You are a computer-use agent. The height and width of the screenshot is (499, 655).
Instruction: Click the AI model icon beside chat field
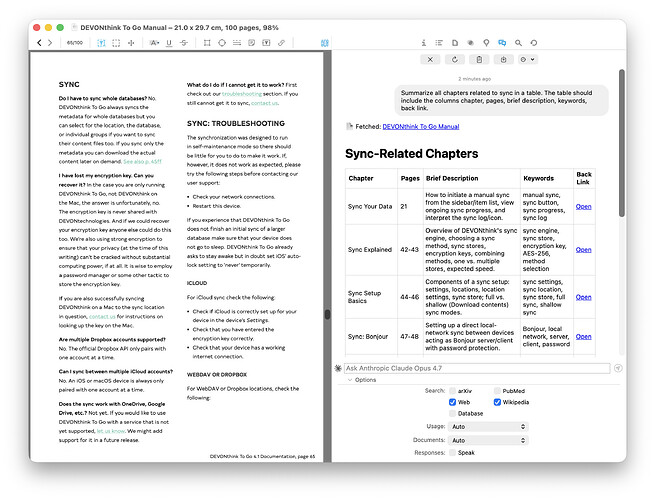338,368
